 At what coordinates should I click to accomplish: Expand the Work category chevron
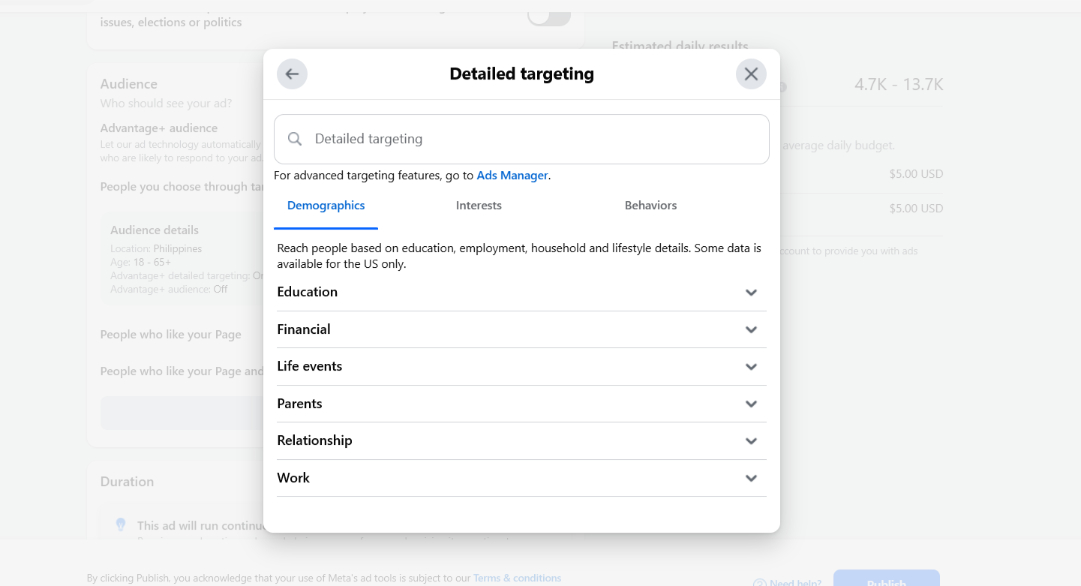point(751,478)
